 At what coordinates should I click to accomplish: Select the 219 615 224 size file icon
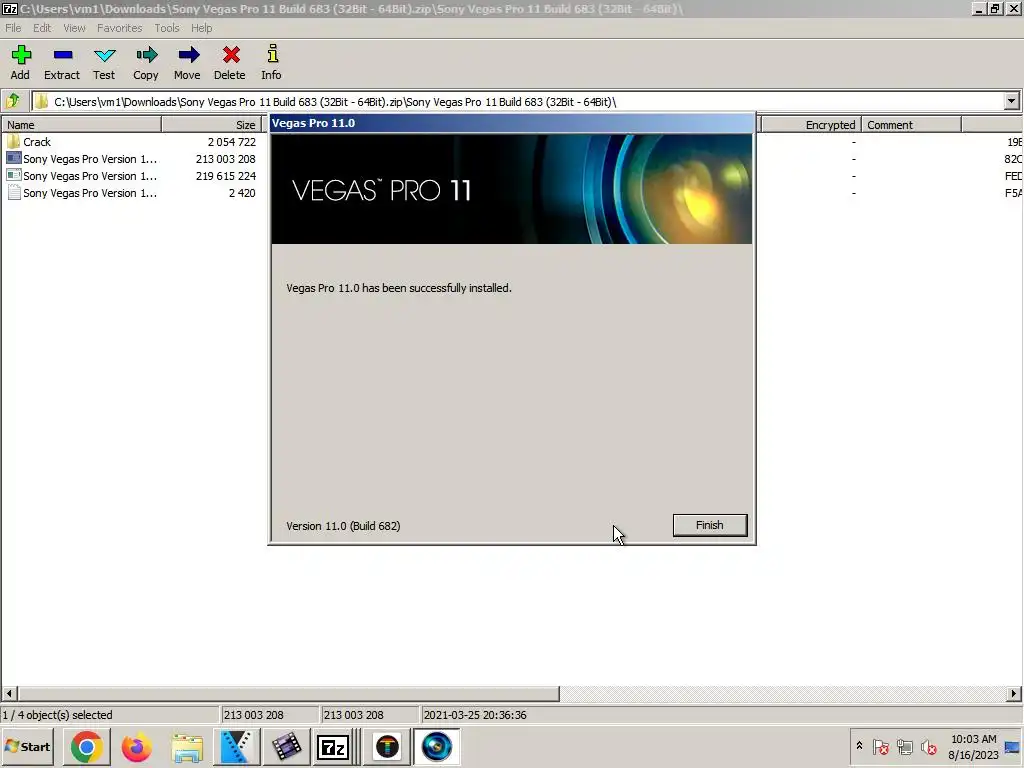tap(13, 176)
